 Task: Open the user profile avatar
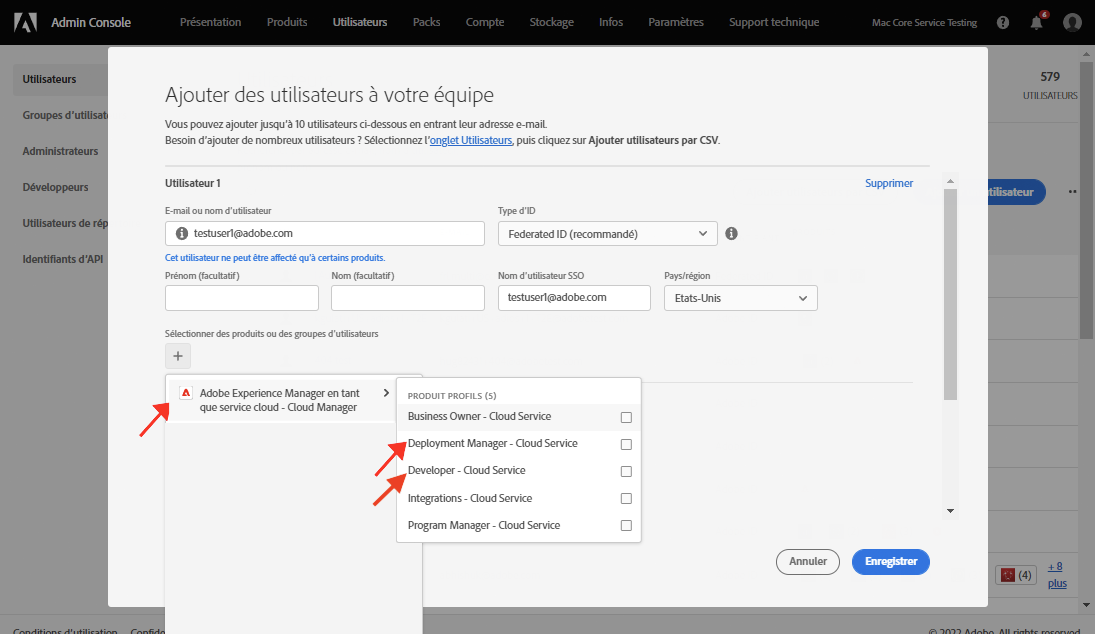1072,22
